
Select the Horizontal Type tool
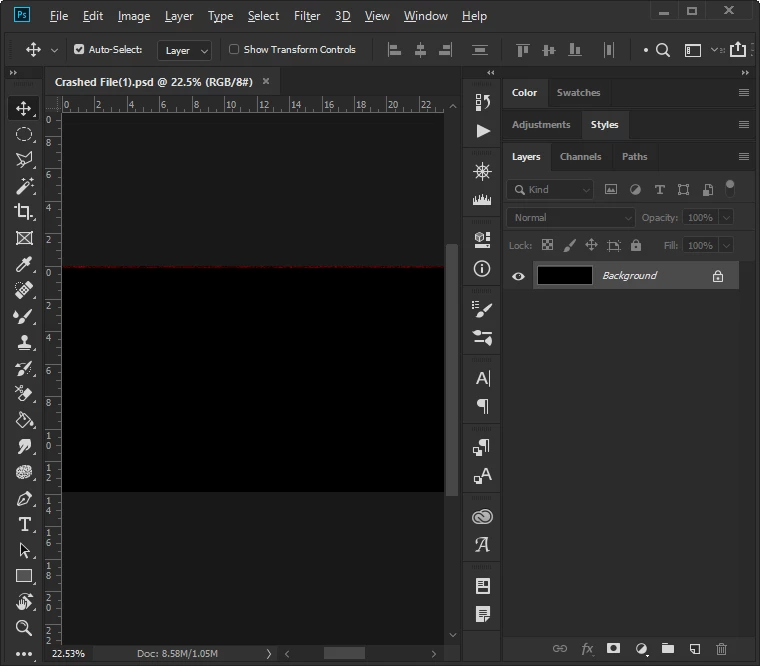24,524
